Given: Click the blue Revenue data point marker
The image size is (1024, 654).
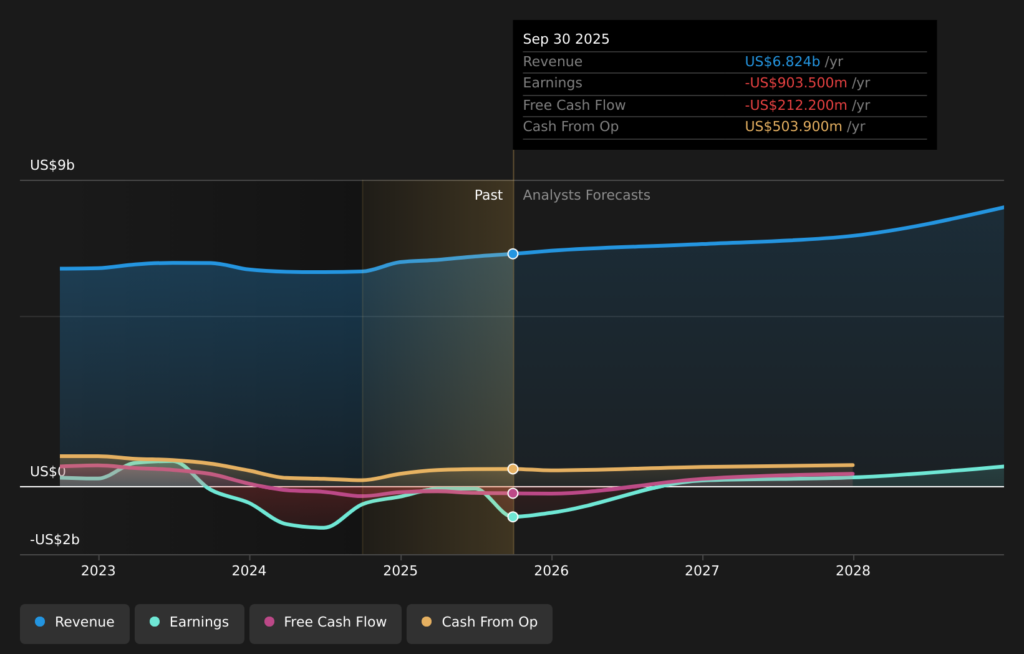Looking at the screenshot, I should click(513, 254).
